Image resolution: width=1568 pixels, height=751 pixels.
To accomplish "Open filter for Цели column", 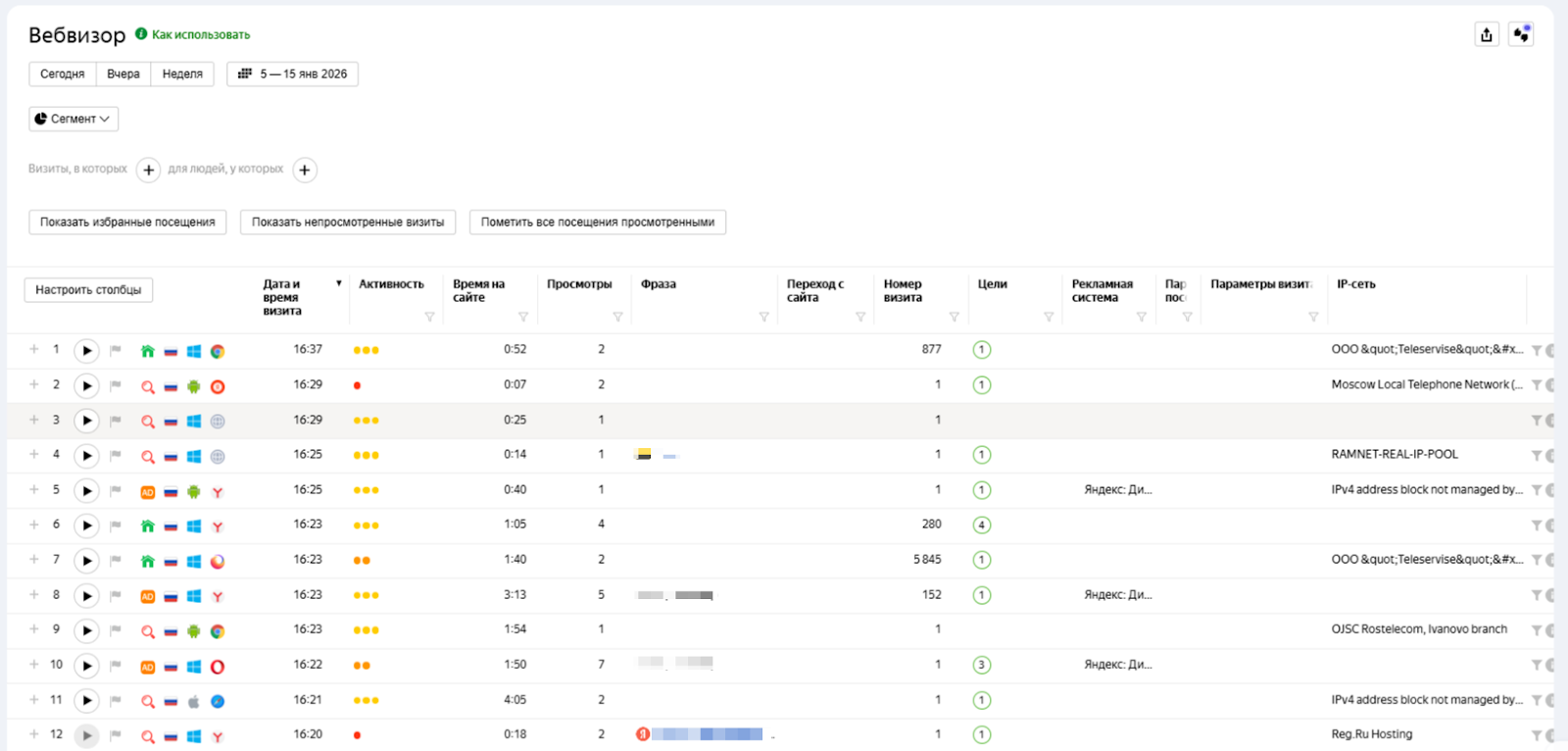I will 1048,317.
